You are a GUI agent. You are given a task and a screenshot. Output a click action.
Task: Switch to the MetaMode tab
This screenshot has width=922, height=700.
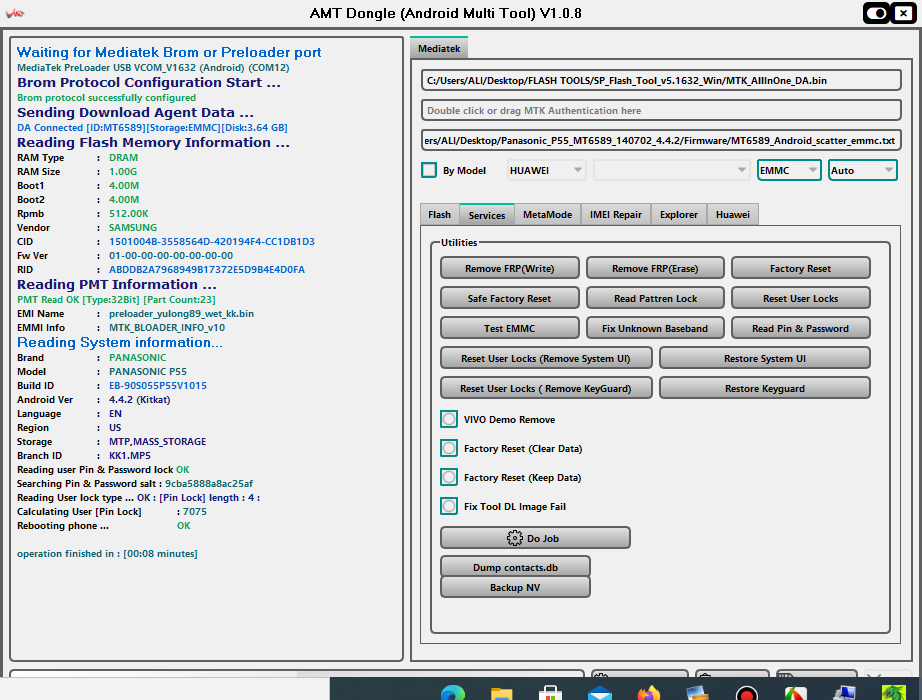point(547,214)
